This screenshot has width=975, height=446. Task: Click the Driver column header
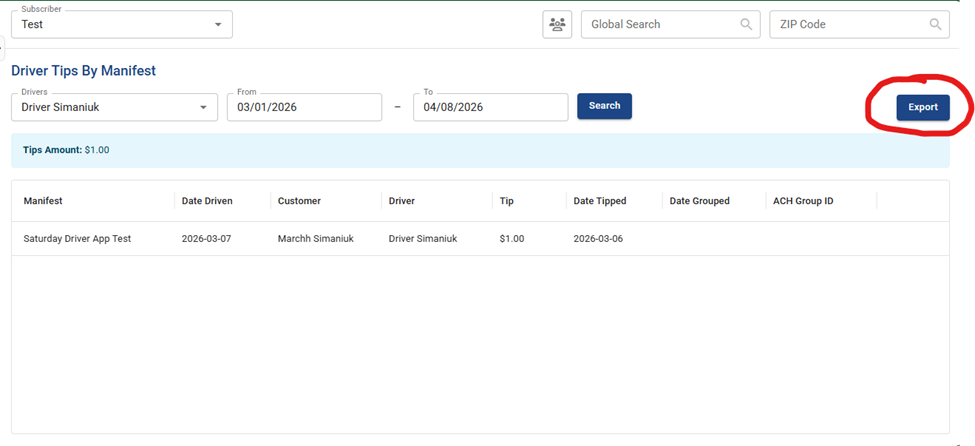tap(405, 201)
